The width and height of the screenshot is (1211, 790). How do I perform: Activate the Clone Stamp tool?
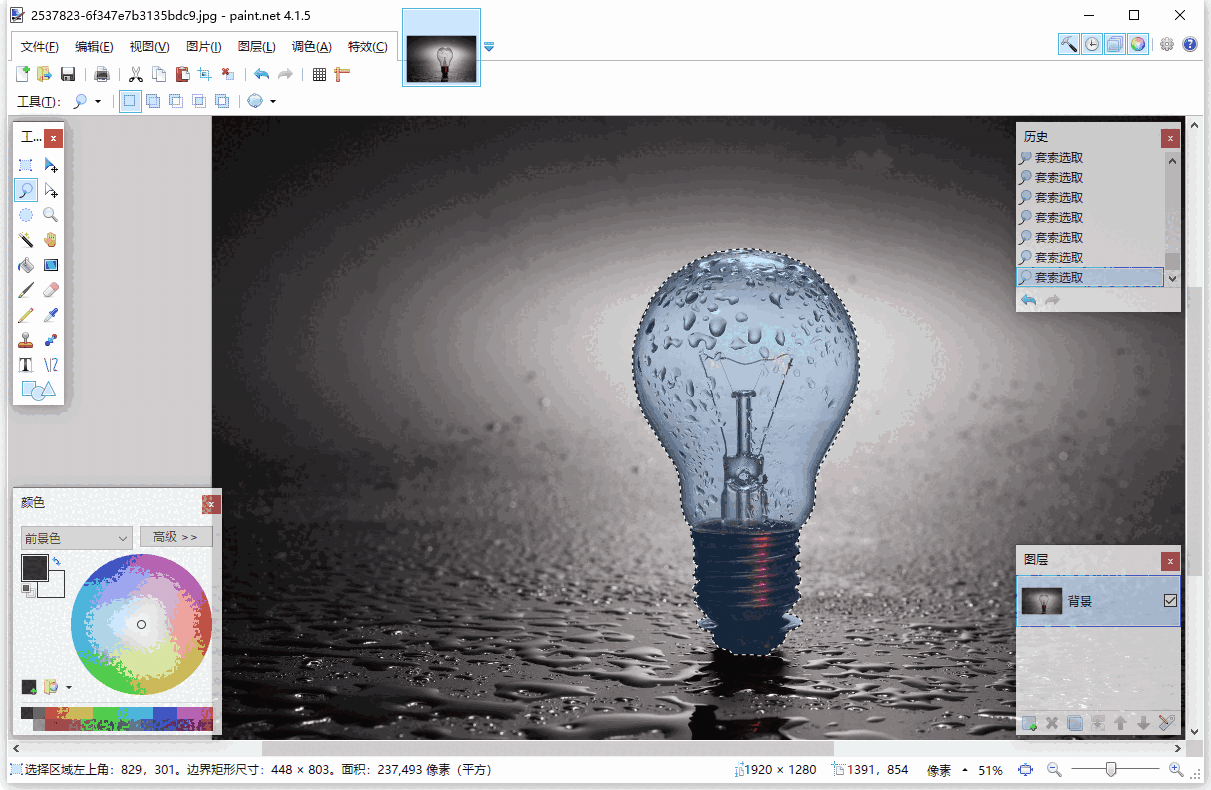(26, 339)
